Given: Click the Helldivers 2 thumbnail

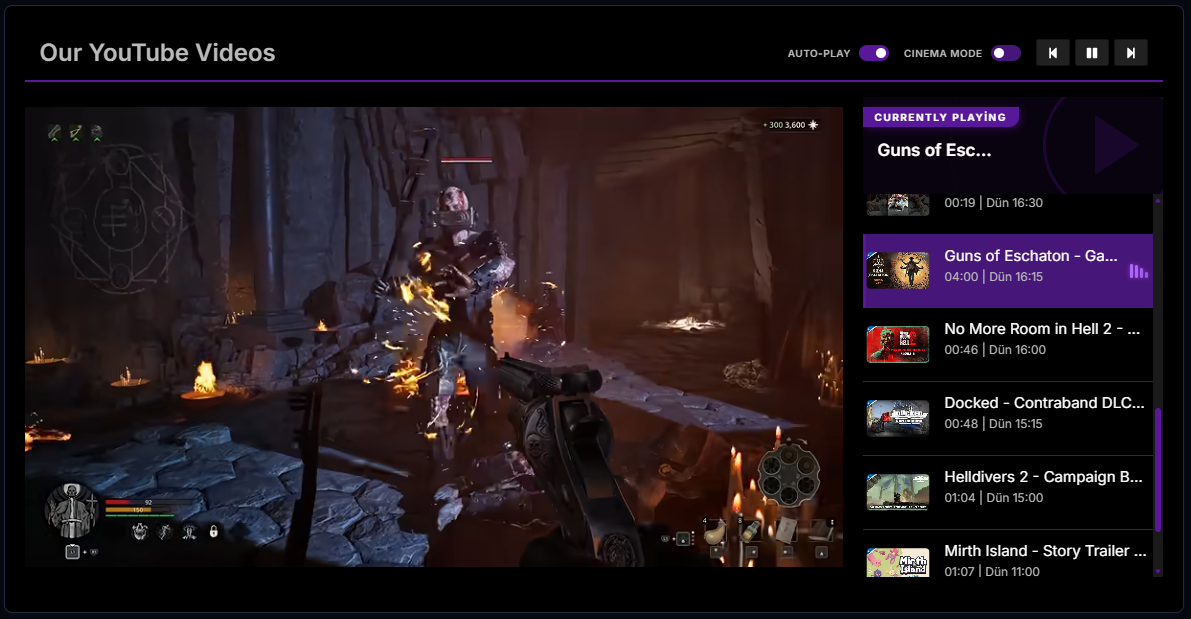Looking at the screenshot, I should pyautogui.click(x=898, y=492).
